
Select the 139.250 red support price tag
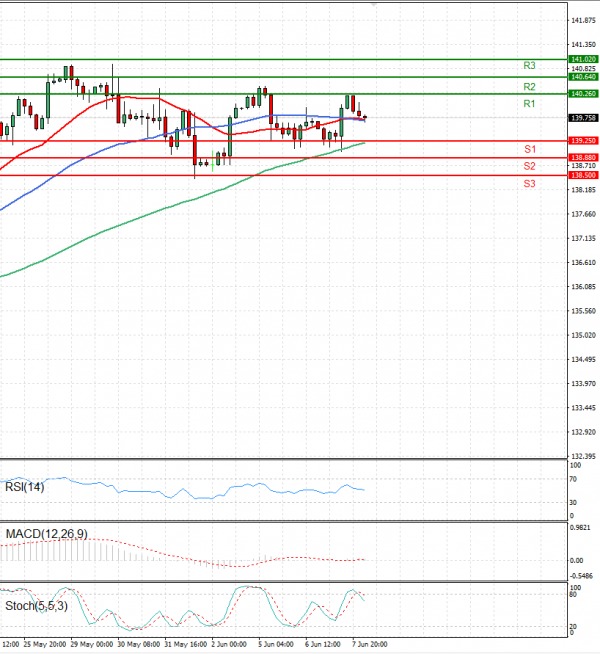click(x=583, y=141)
